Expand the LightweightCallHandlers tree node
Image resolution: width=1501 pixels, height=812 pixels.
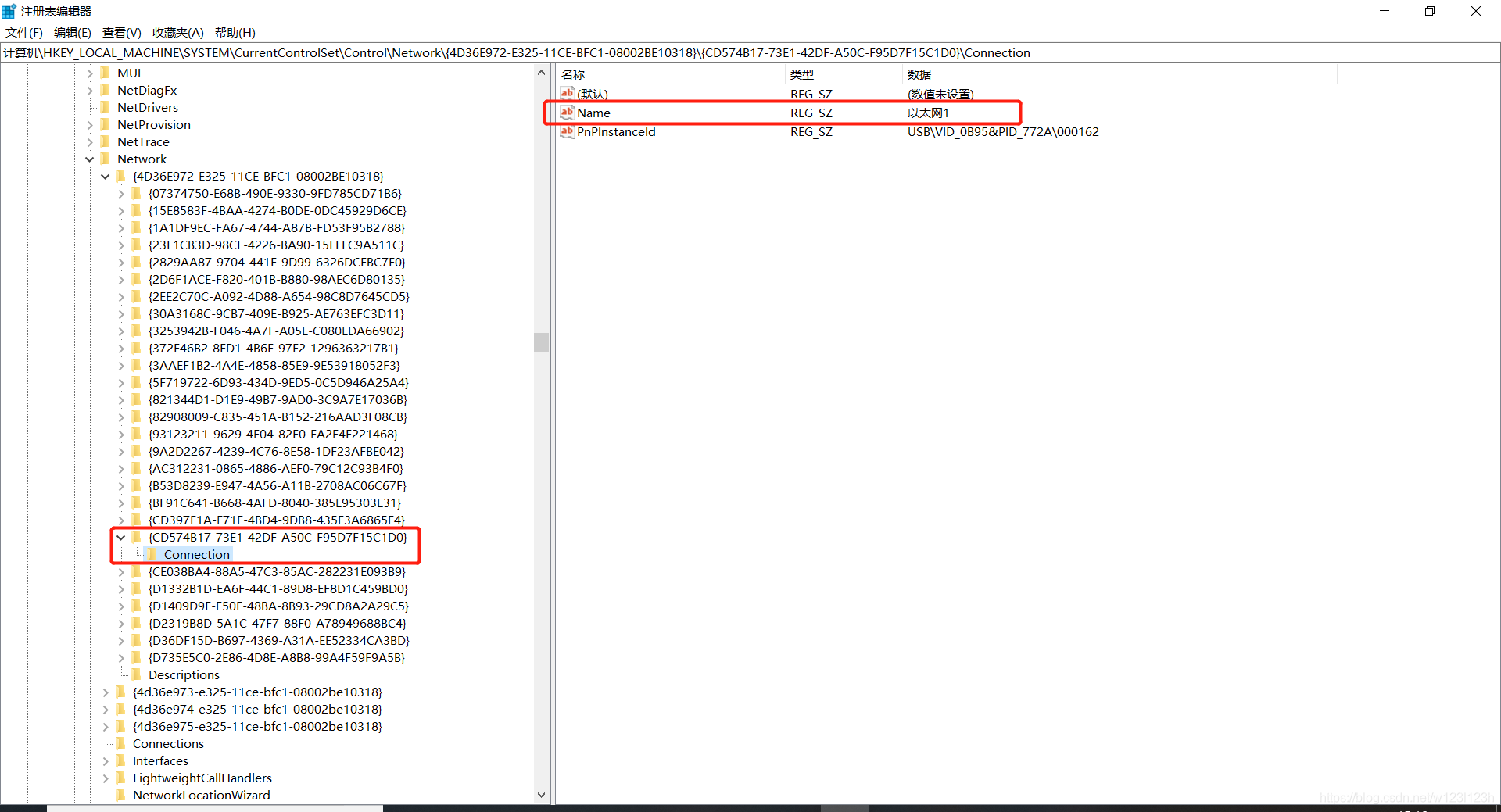106,778
